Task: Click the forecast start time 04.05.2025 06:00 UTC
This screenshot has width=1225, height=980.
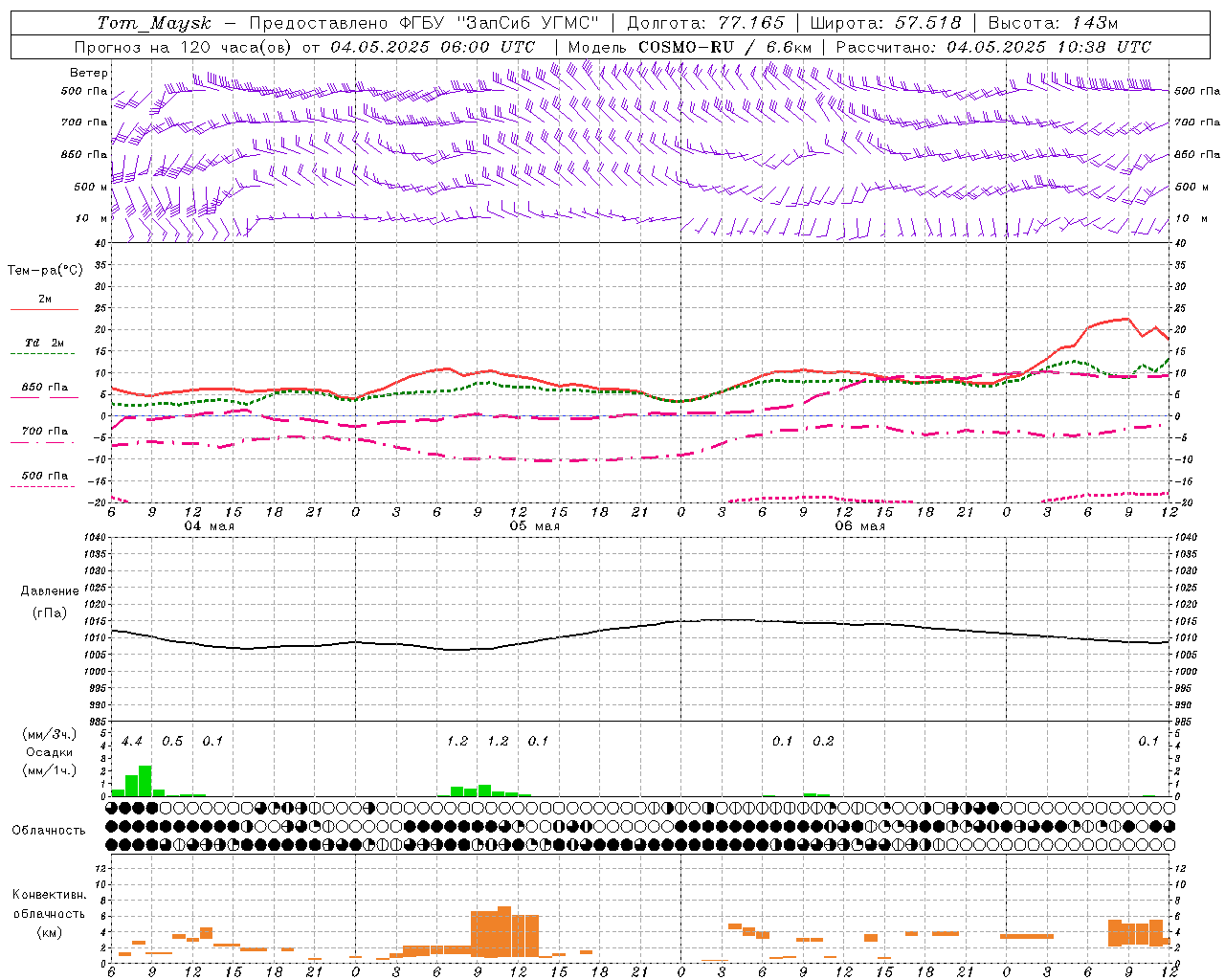Action: (433, 47)
